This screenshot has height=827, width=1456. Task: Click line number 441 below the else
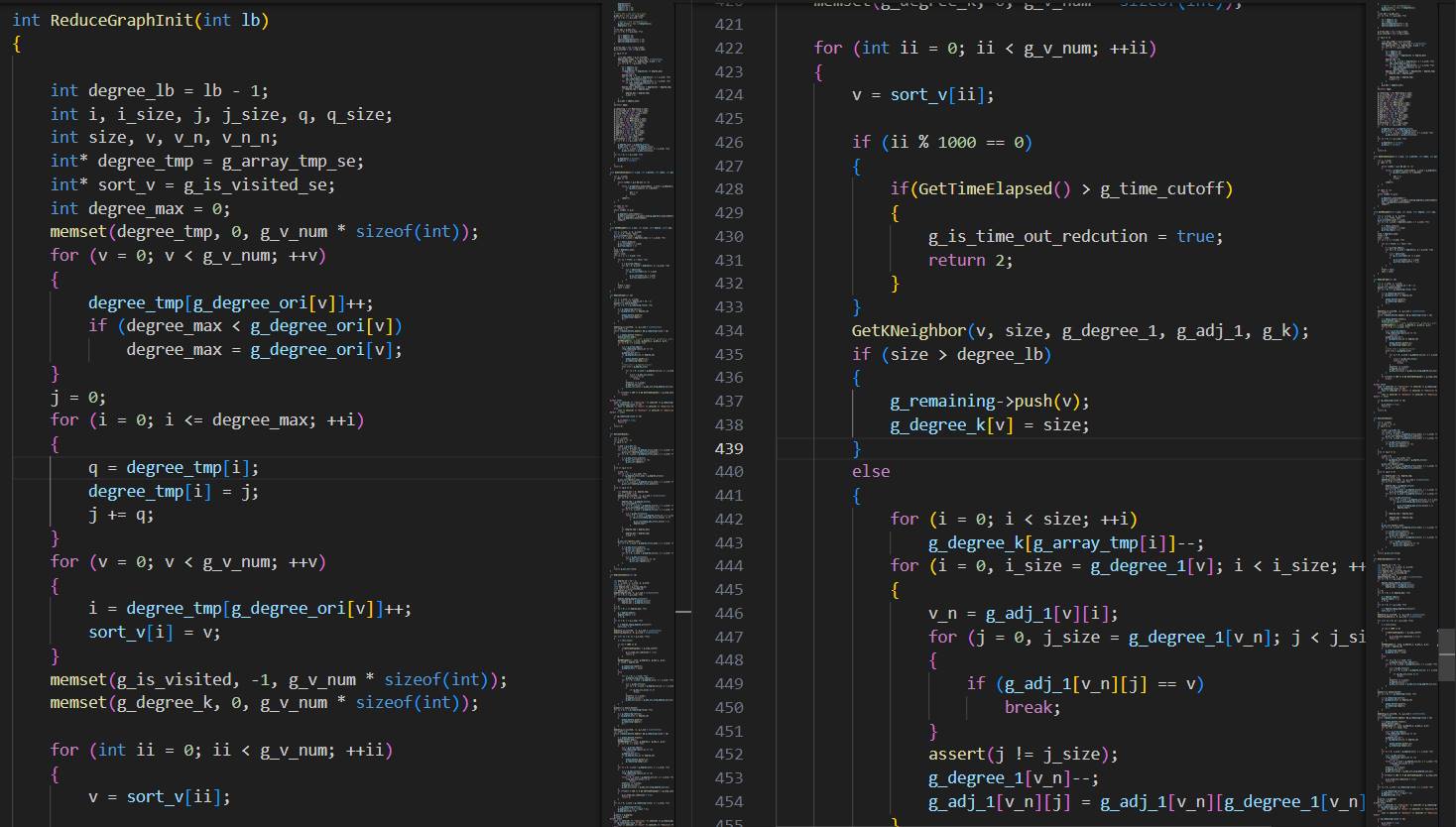pyautogui.click(x=728, y=495)
